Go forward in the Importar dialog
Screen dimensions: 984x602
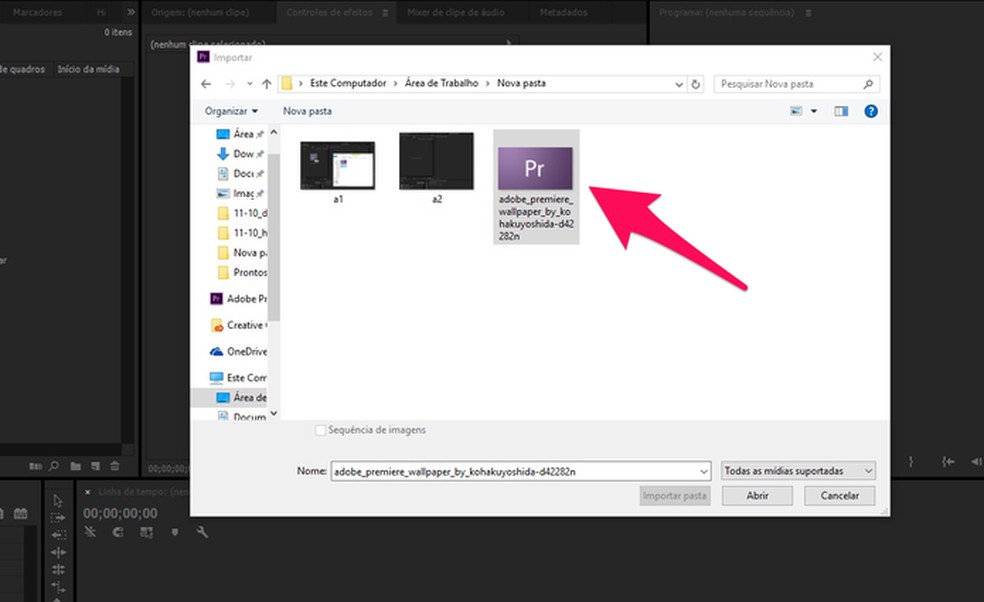pos(230,83)
